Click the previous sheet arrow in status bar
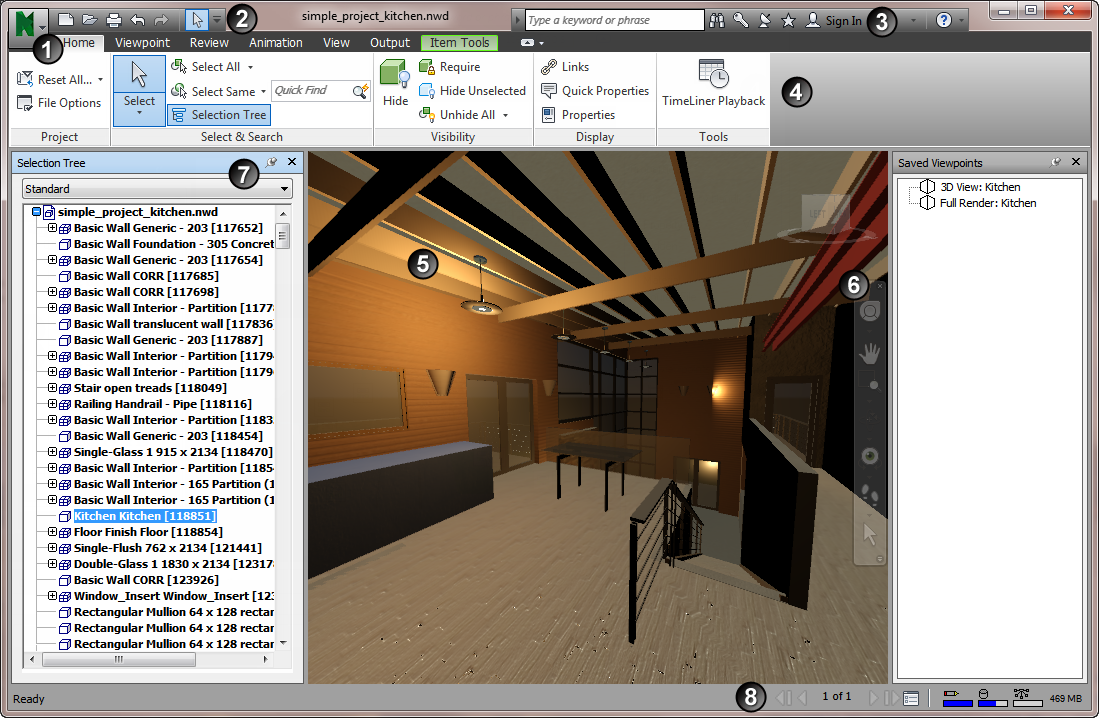Image resolution: width=1099 pixels, height=718 pixels. point(803,698)
